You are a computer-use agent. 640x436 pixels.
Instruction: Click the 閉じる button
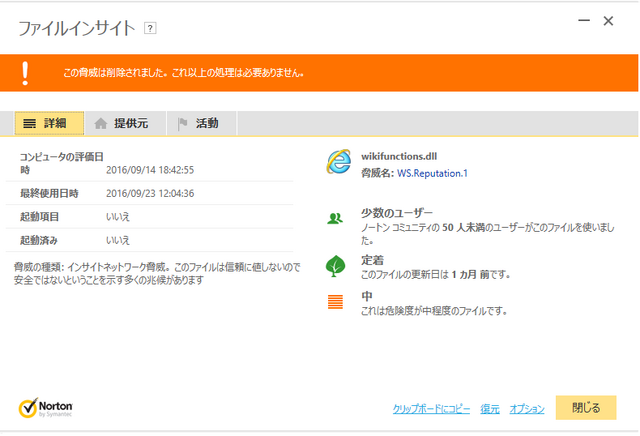pyautogui.click(x=586, y=407)
